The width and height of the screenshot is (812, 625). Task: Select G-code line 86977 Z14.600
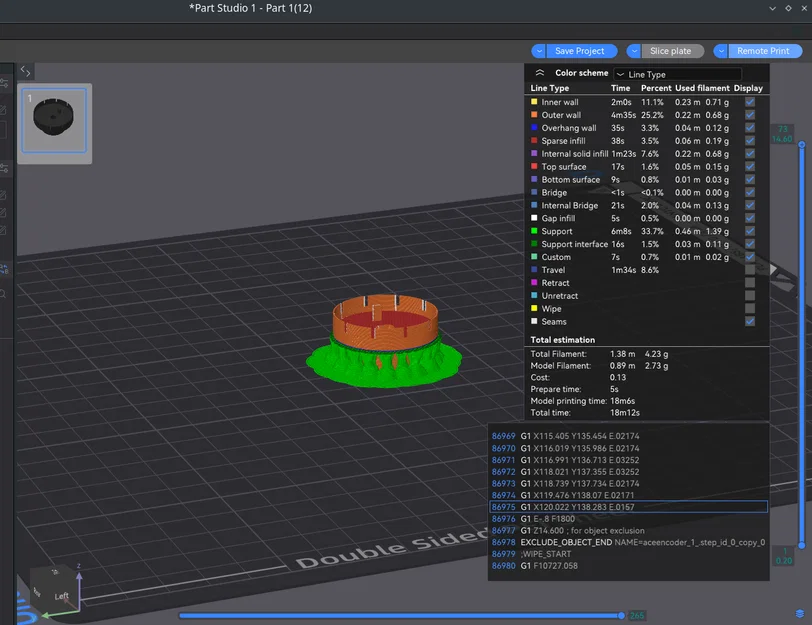tap(628, 530)
